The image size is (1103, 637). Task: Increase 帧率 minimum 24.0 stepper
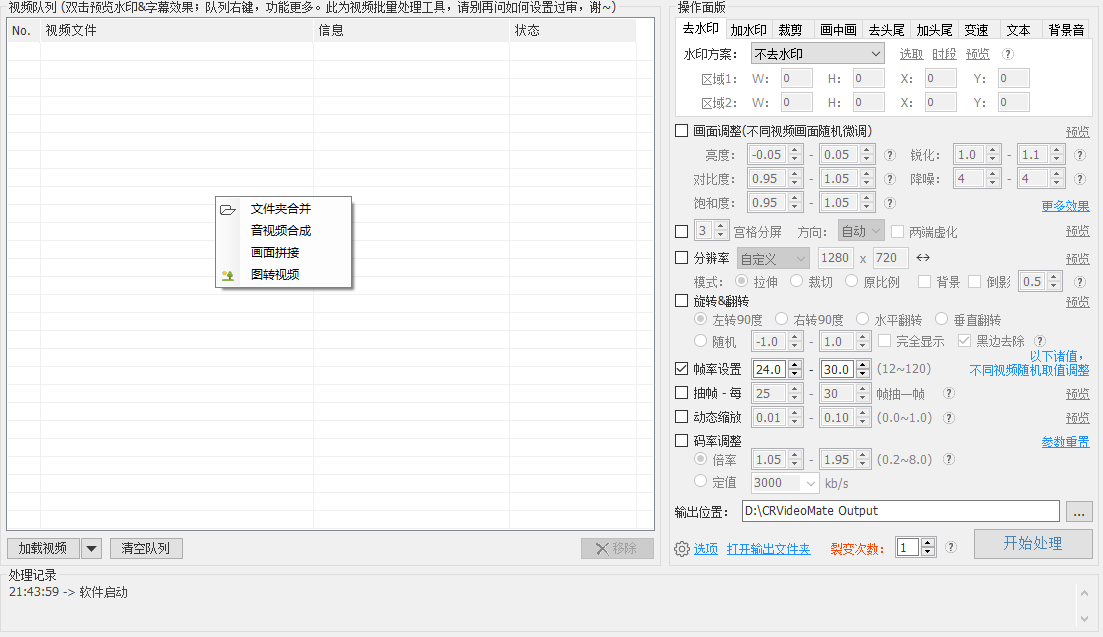coord(796,365)
